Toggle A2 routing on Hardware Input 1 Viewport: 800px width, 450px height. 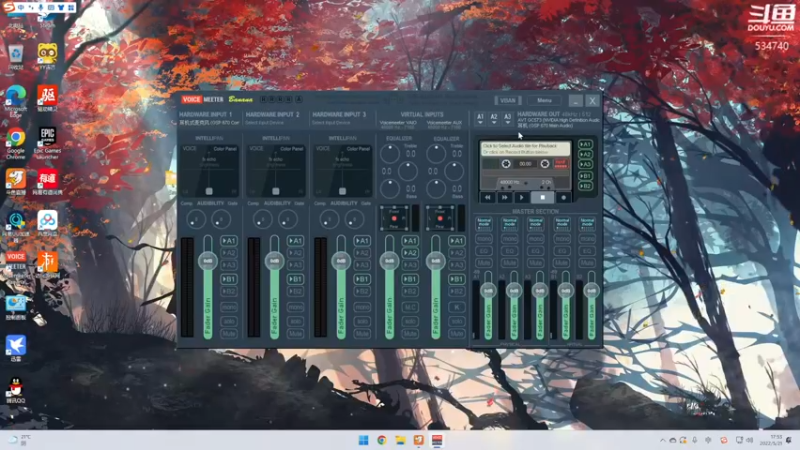click(229, 253)
